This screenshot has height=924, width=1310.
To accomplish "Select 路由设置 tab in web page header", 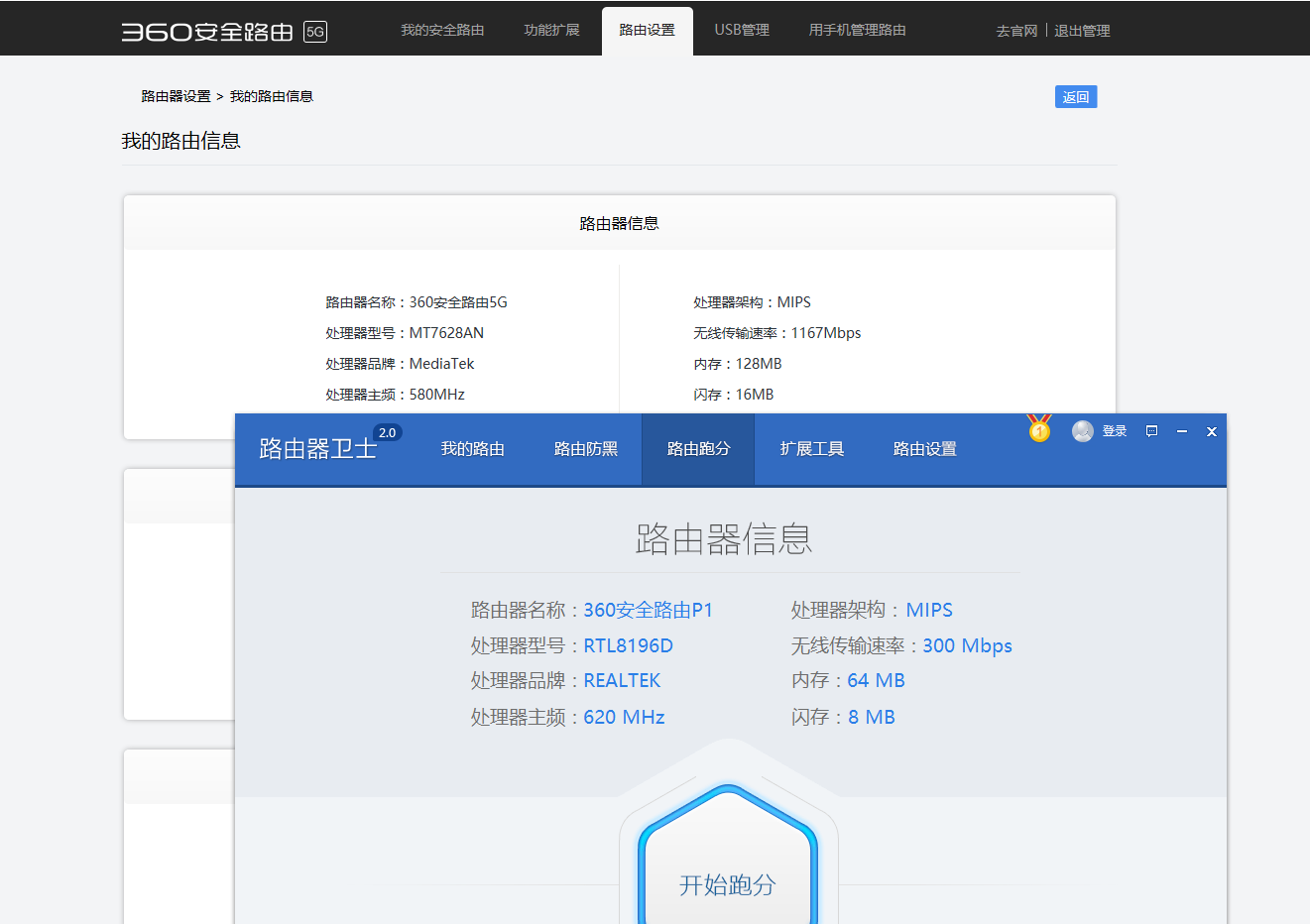I will (647, 31).
